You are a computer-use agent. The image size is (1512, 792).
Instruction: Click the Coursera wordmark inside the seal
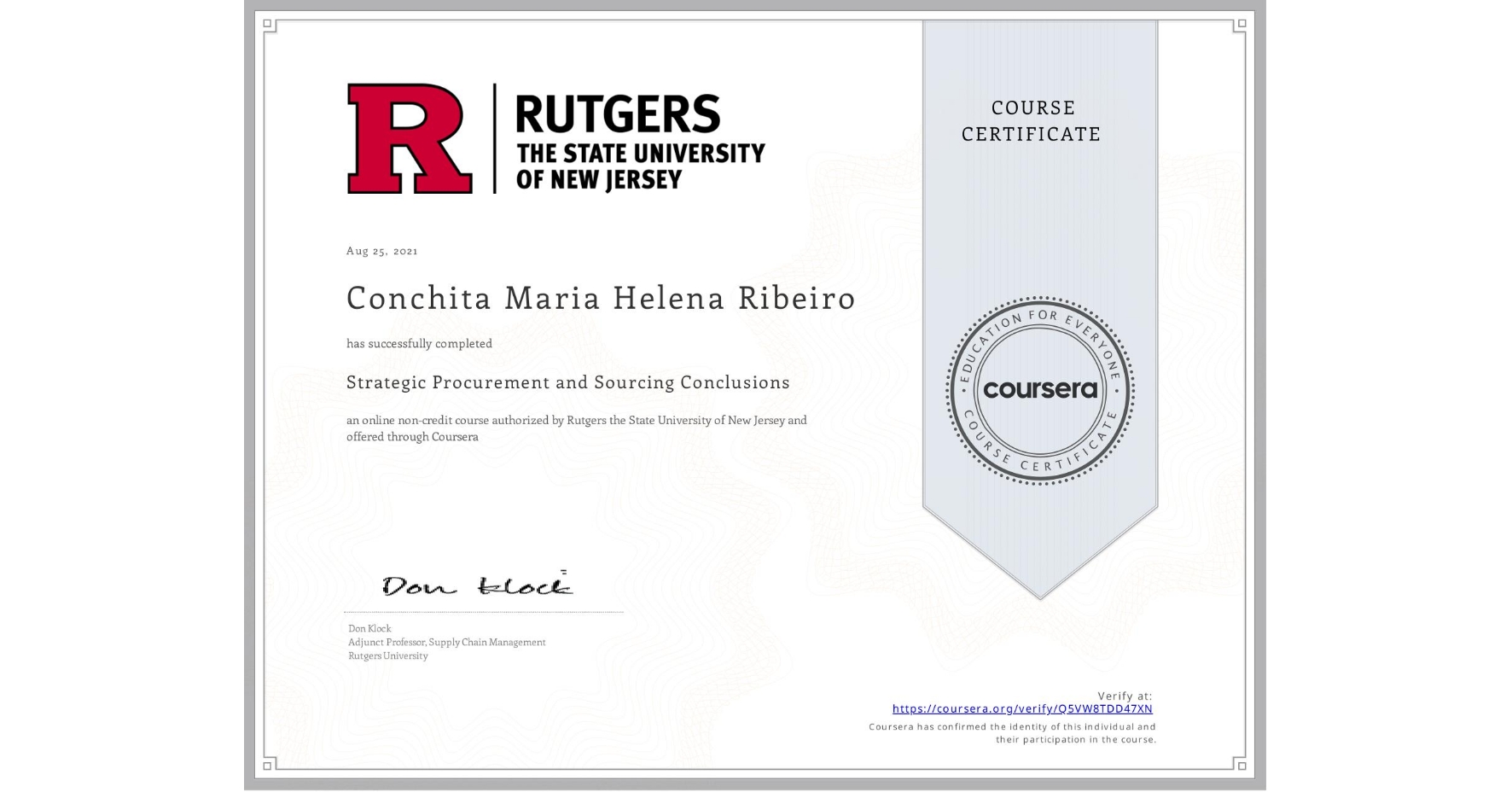(1040, 388)
